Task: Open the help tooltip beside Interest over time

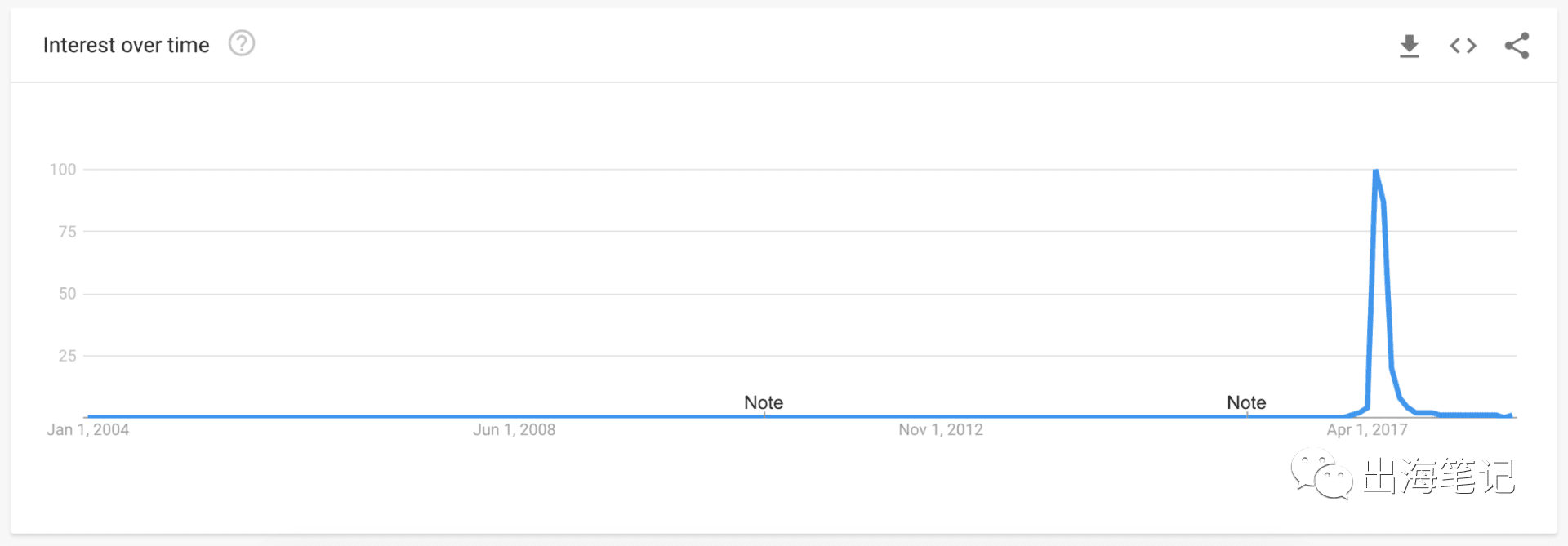Action: point(242,43)
